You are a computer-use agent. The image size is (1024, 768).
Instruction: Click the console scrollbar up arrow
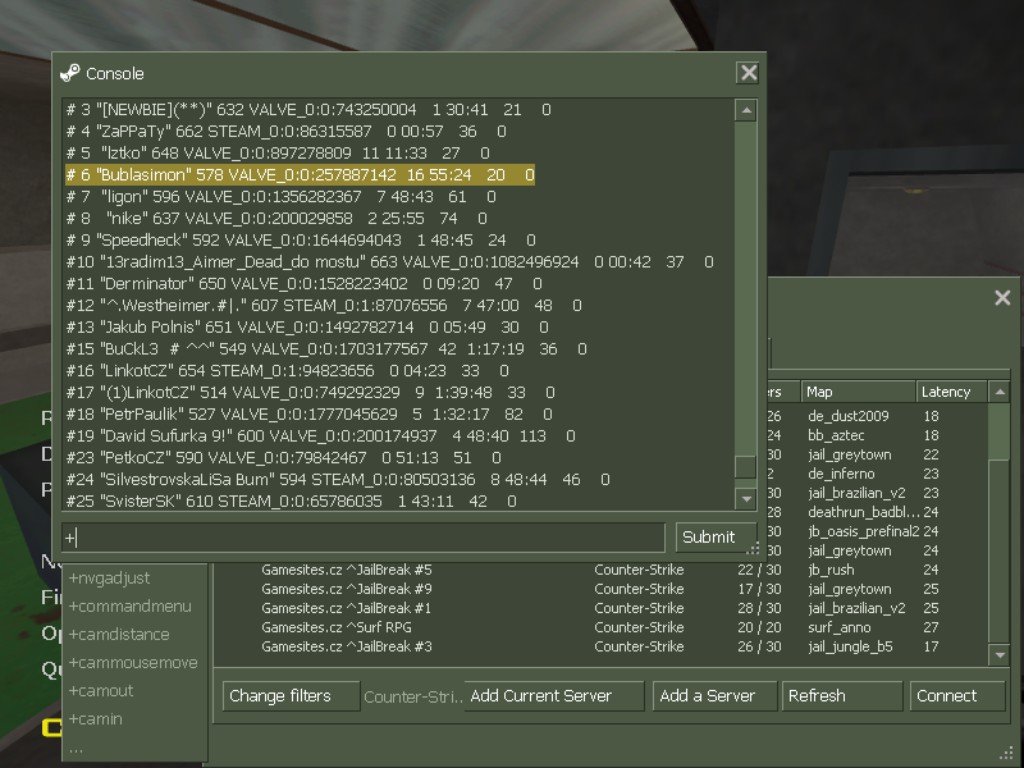[x=746, y=110]
